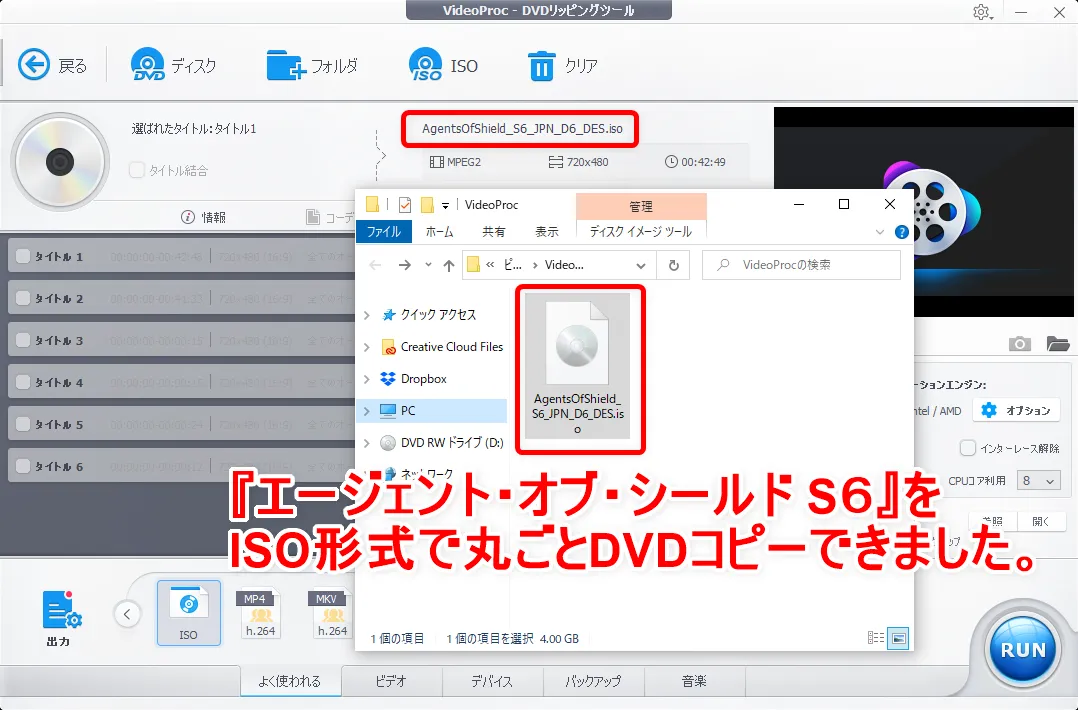1078x710 pixels.
Task: Open ディスク イメージ ツール tab
Action: [641, 232]
